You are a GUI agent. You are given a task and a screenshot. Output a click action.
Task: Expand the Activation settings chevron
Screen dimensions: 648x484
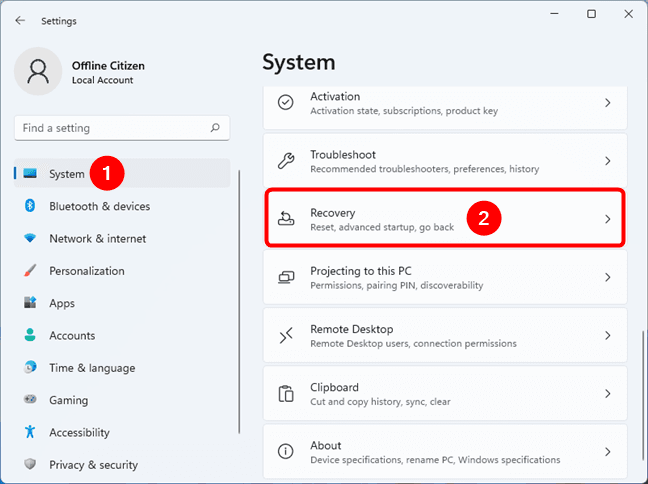[607, 103]
